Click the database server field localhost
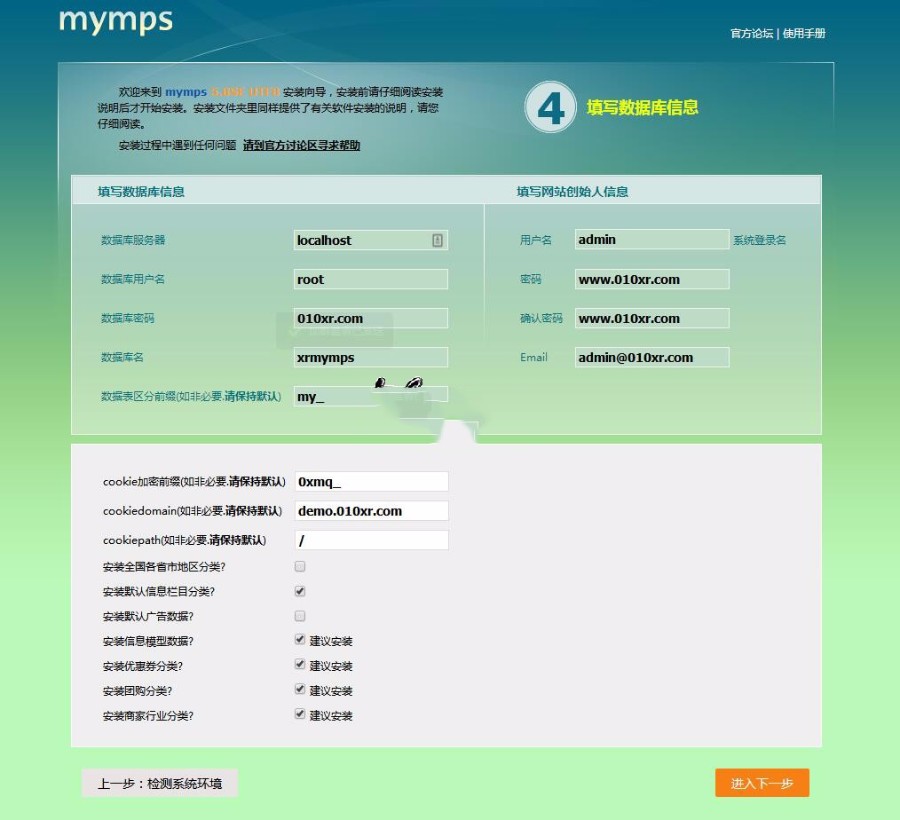Viewport: 900px width, 820px height. [x=371, y=240]
